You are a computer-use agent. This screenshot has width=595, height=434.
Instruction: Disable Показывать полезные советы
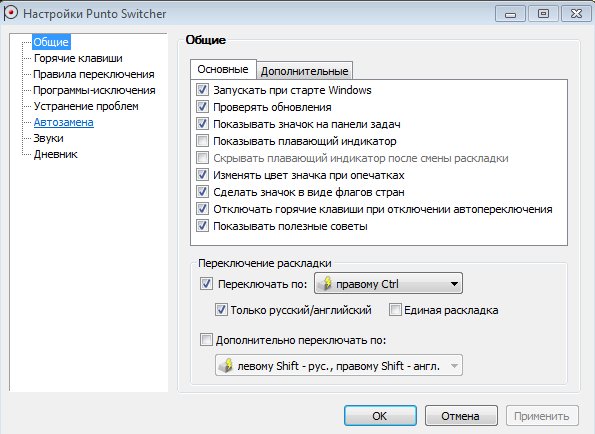coord(202,226)
